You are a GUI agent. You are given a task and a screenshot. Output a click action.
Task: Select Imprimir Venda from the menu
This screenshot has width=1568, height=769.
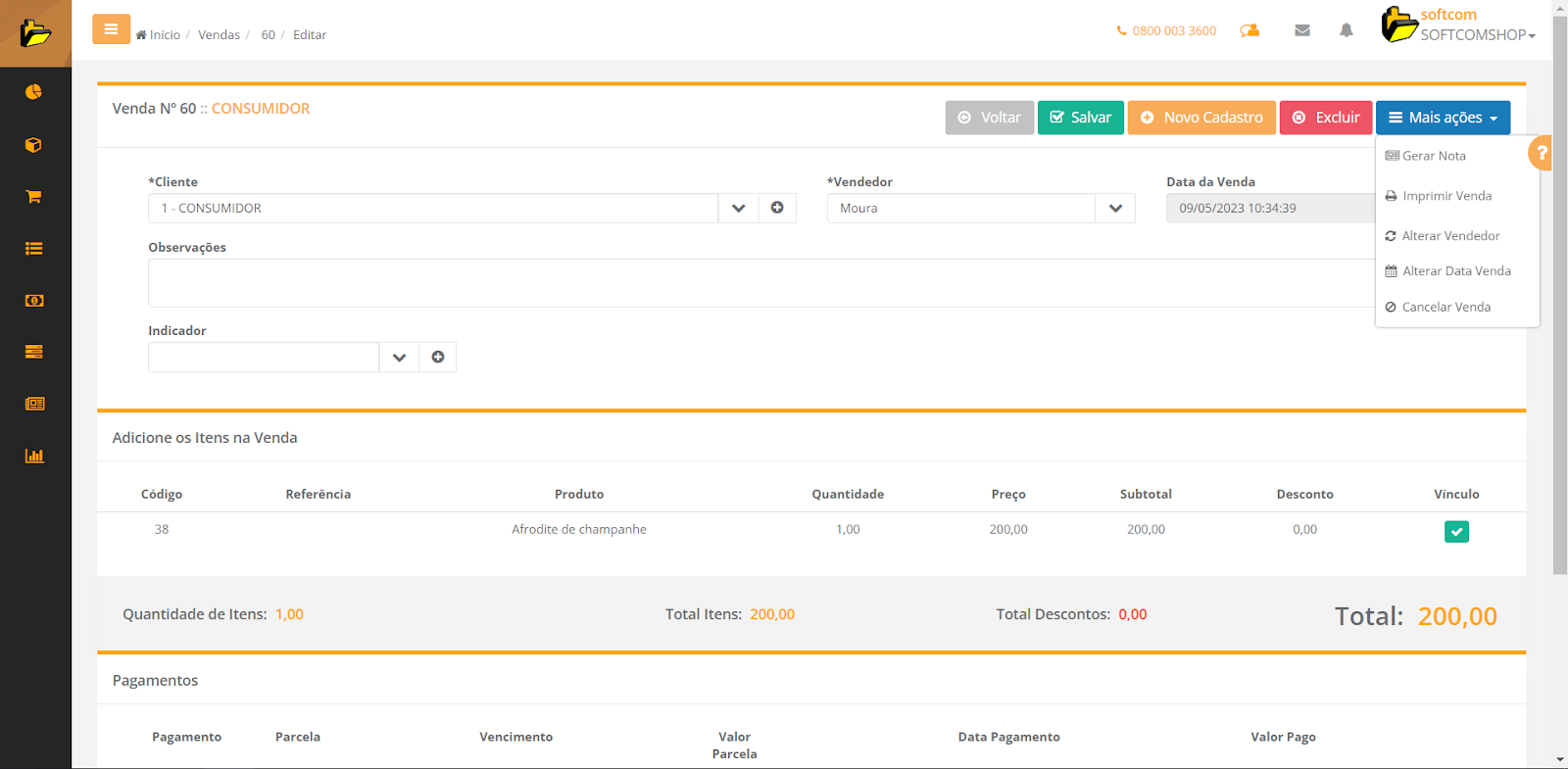[x=1446, y=196]
